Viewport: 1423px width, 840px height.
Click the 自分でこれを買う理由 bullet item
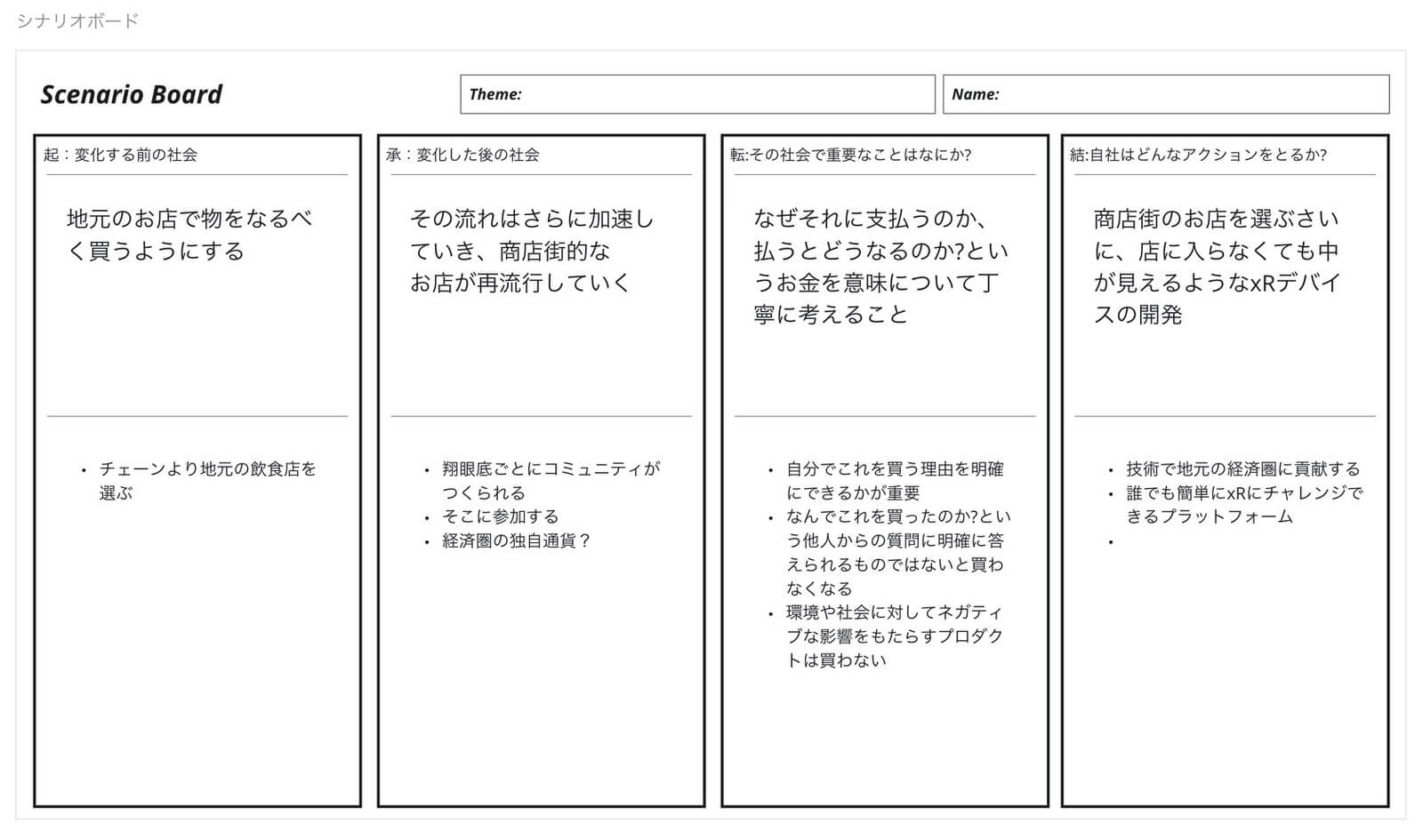[x=894, y=480]
